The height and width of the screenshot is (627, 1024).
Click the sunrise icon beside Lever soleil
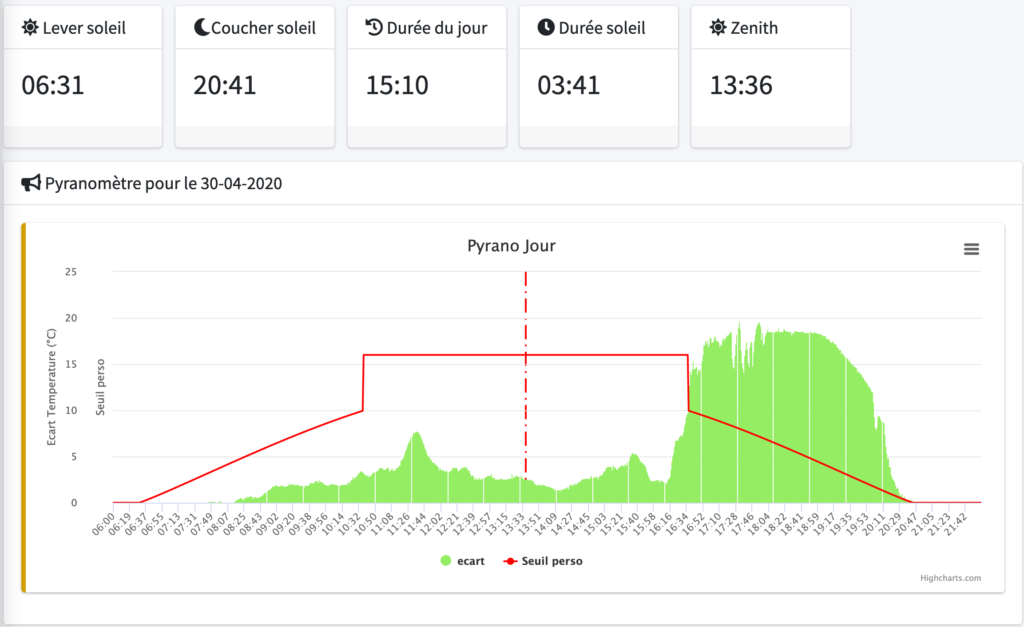click(x=30, y=28)
